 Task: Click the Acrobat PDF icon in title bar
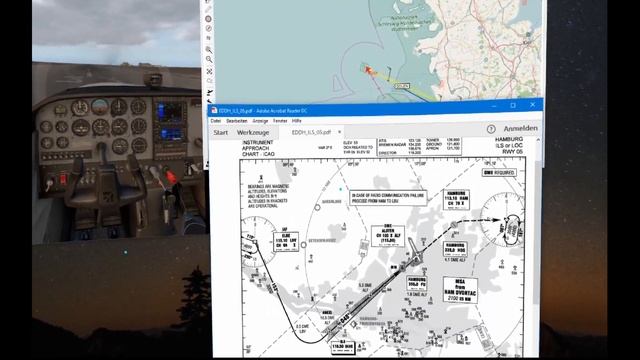[x=214, y=110]
